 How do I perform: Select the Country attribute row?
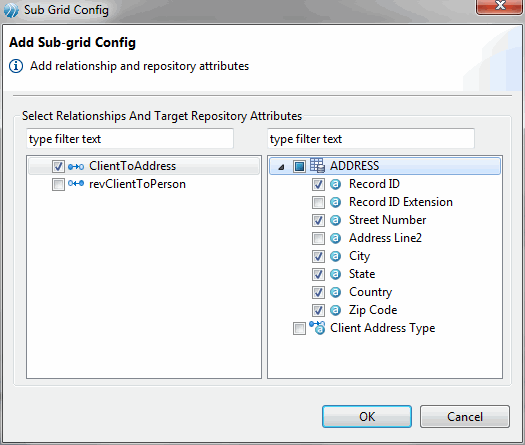pyautogui.click(x=370, y=292)
